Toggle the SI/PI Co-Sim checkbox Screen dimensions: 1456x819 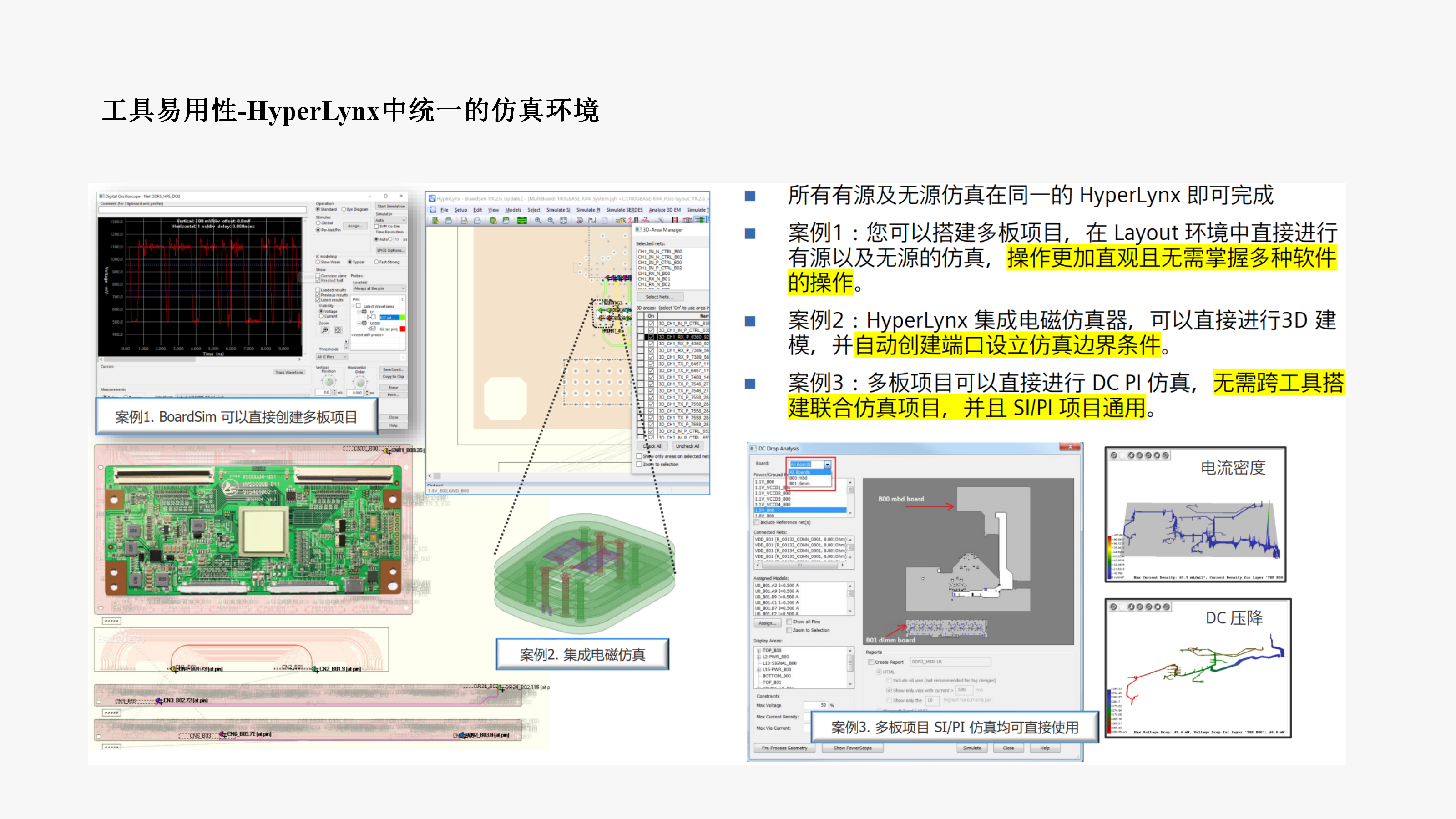click(376, 227)
